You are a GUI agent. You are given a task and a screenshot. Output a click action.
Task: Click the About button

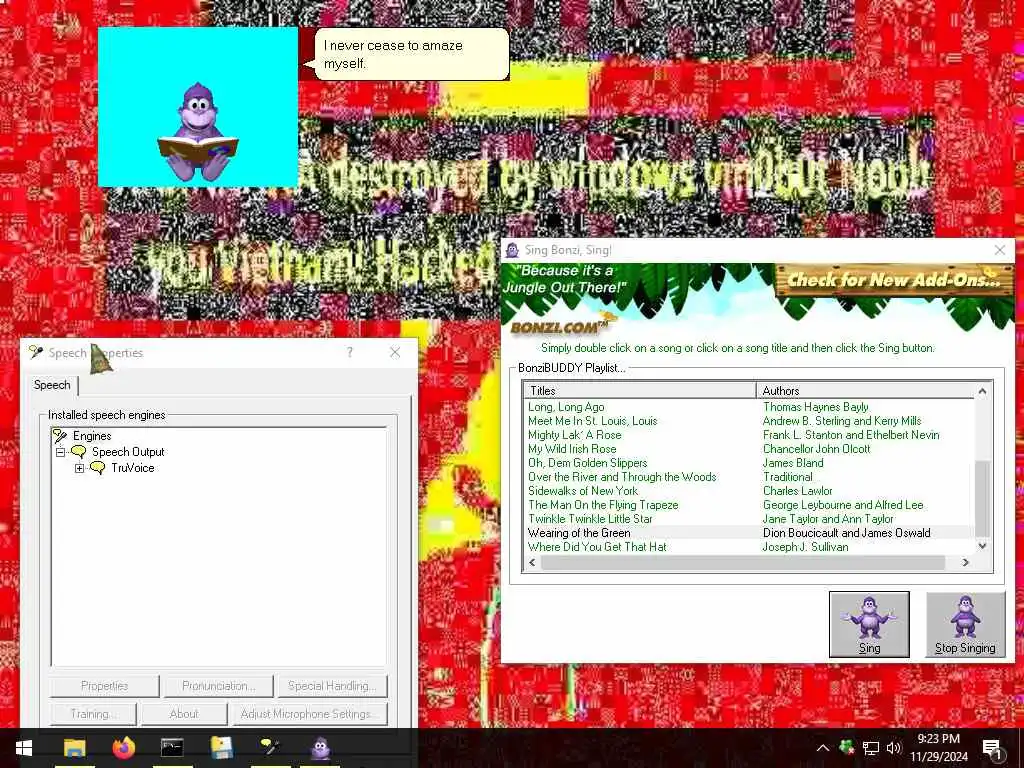184,714
